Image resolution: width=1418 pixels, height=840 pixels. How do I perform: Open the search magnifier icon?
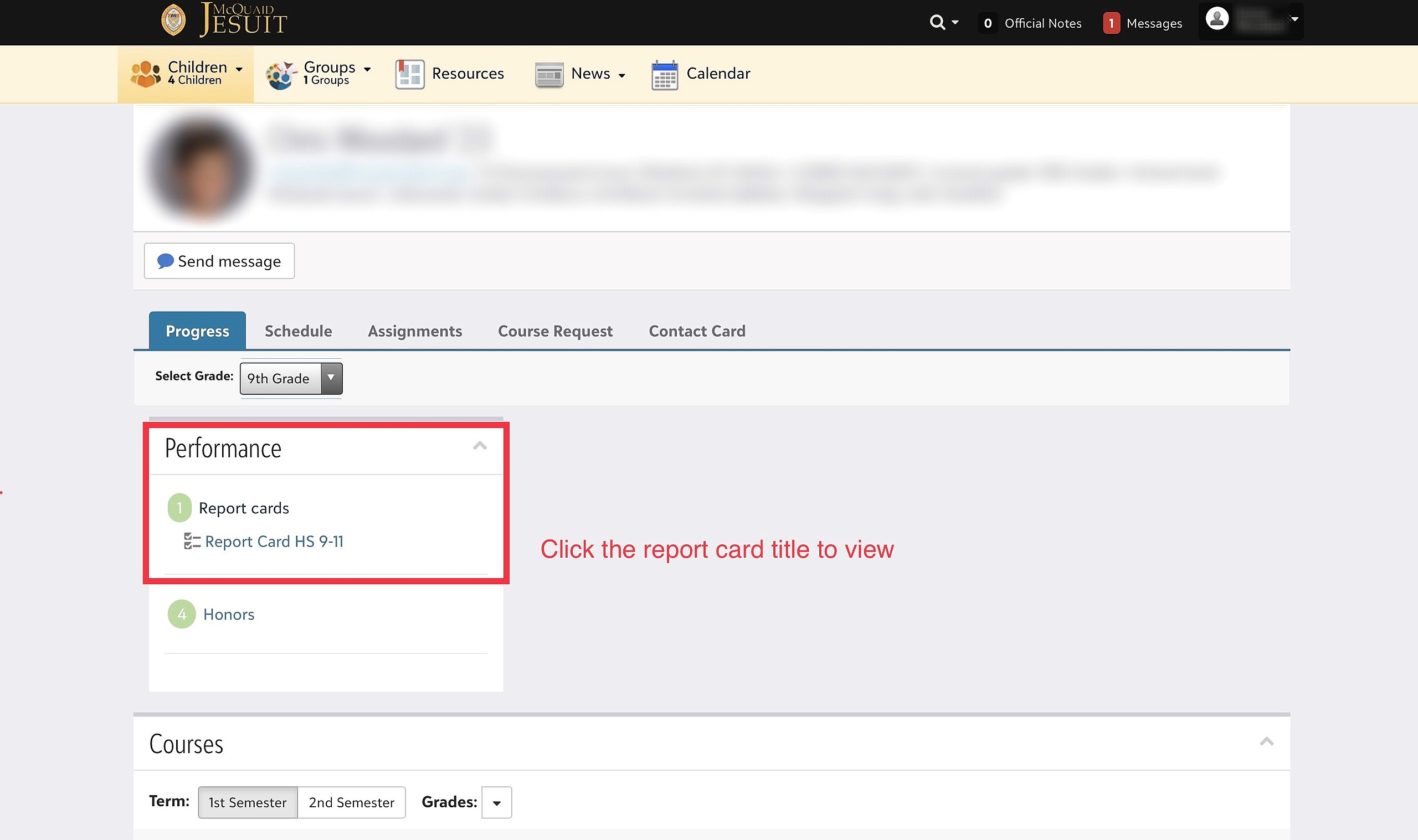tap(937, 23)
